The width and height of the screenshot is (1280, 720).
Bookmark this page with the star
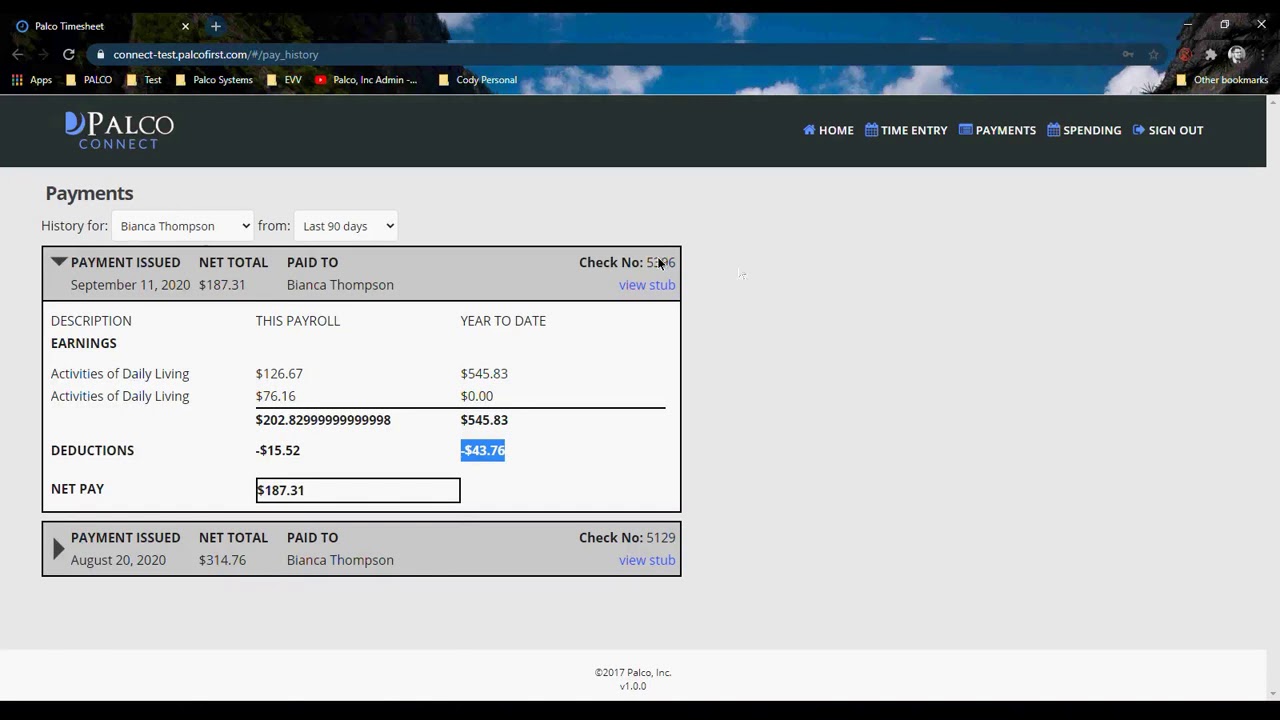point(1154,54)
